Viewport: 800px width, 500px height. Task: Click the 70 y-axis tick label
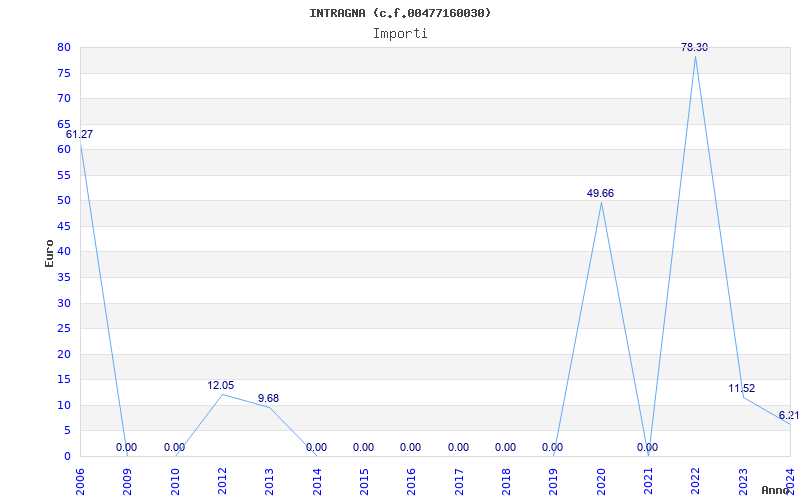click(x=64, y=99)
